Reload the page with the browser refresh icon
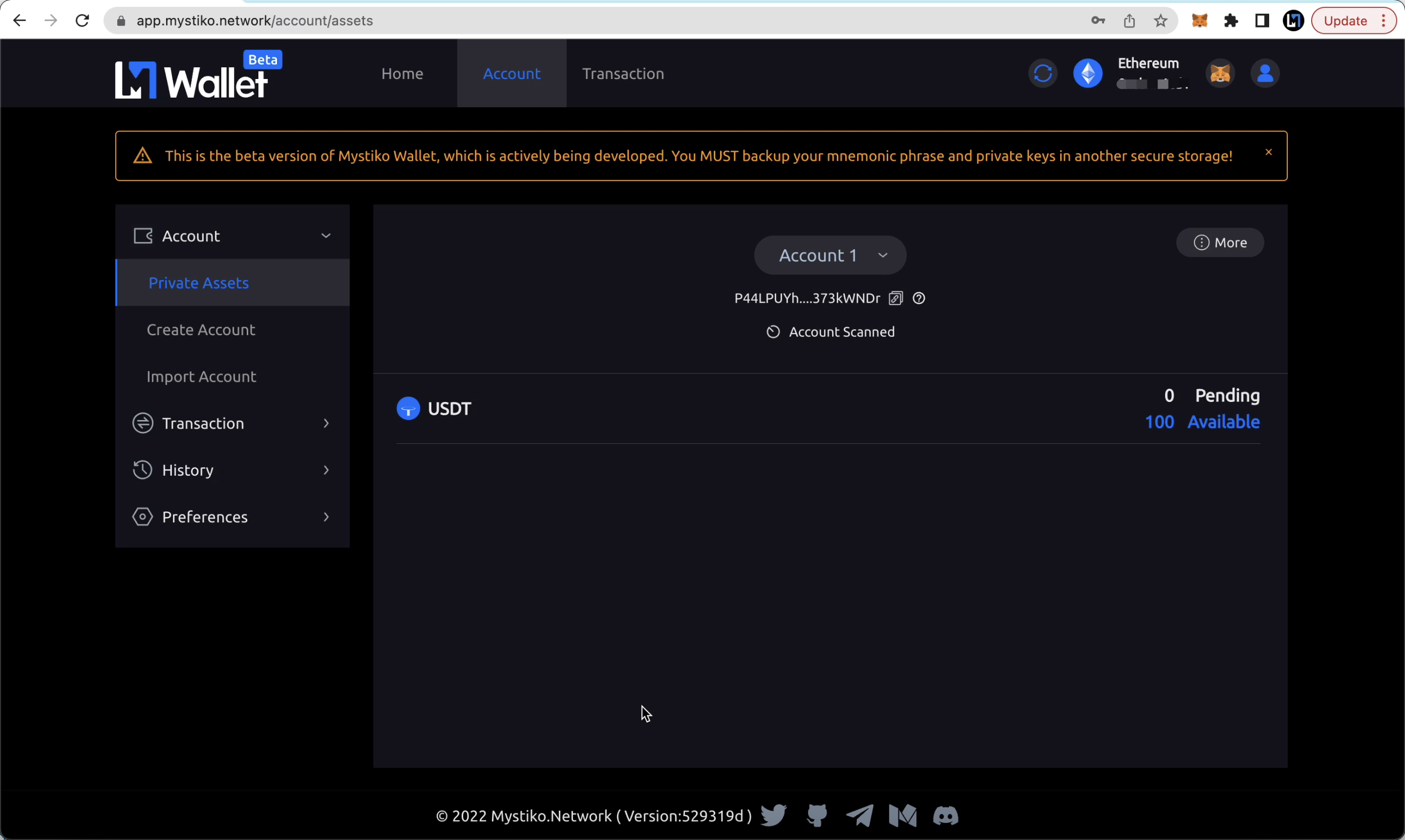 (83, 21)
